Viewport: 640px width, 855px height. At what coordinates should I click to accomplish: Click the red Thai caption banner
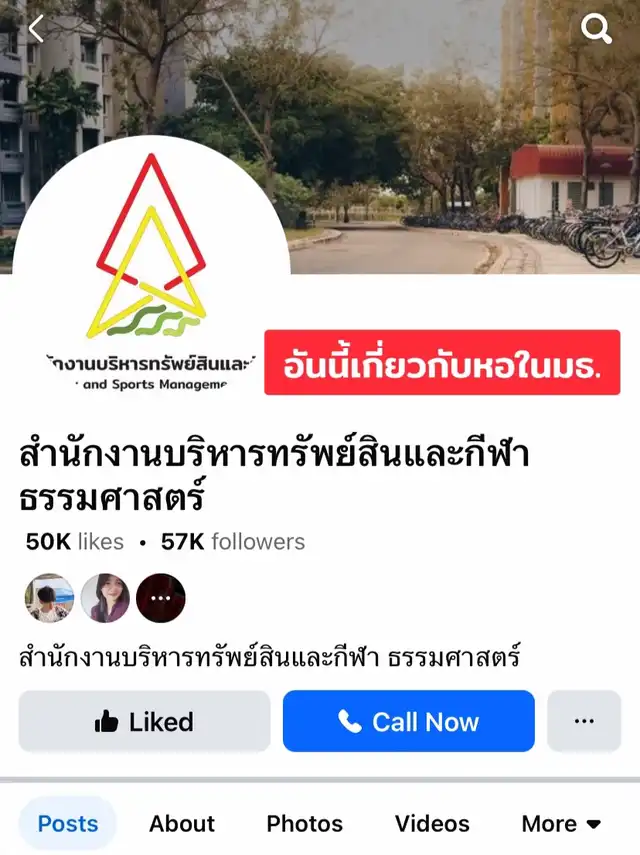tap(442, 362)
